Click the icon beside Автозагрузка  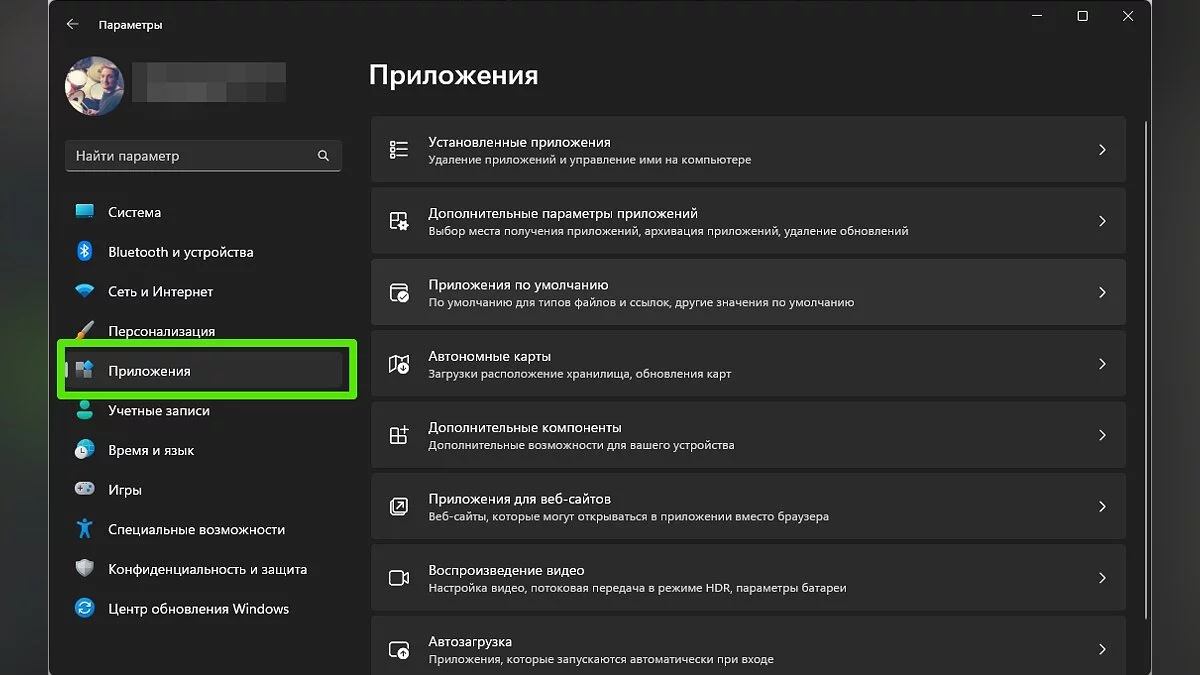[399, 650]
